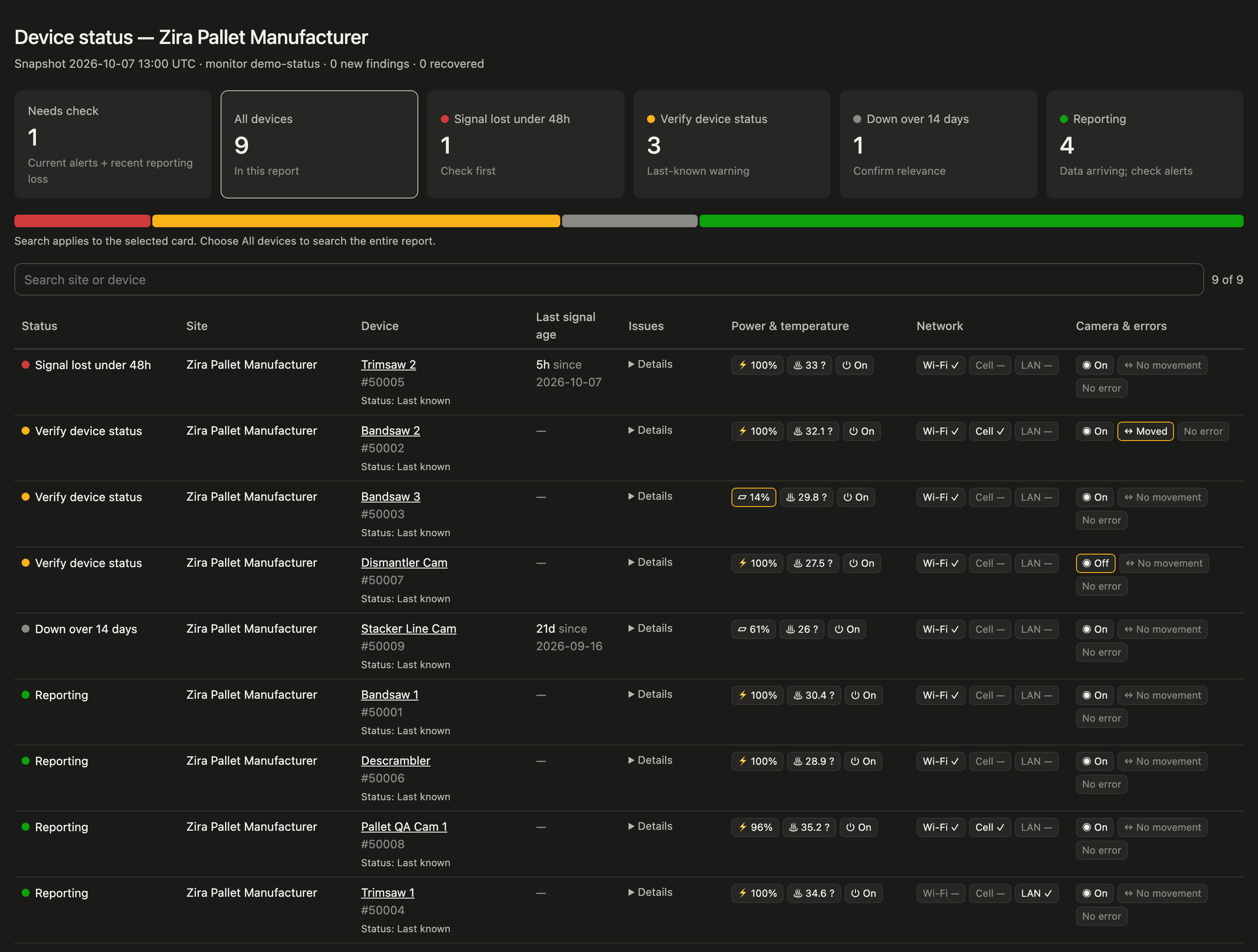Click the 34.6 temperature chip for Trimsaw 1
The image size is (1258, 952).
813,894
